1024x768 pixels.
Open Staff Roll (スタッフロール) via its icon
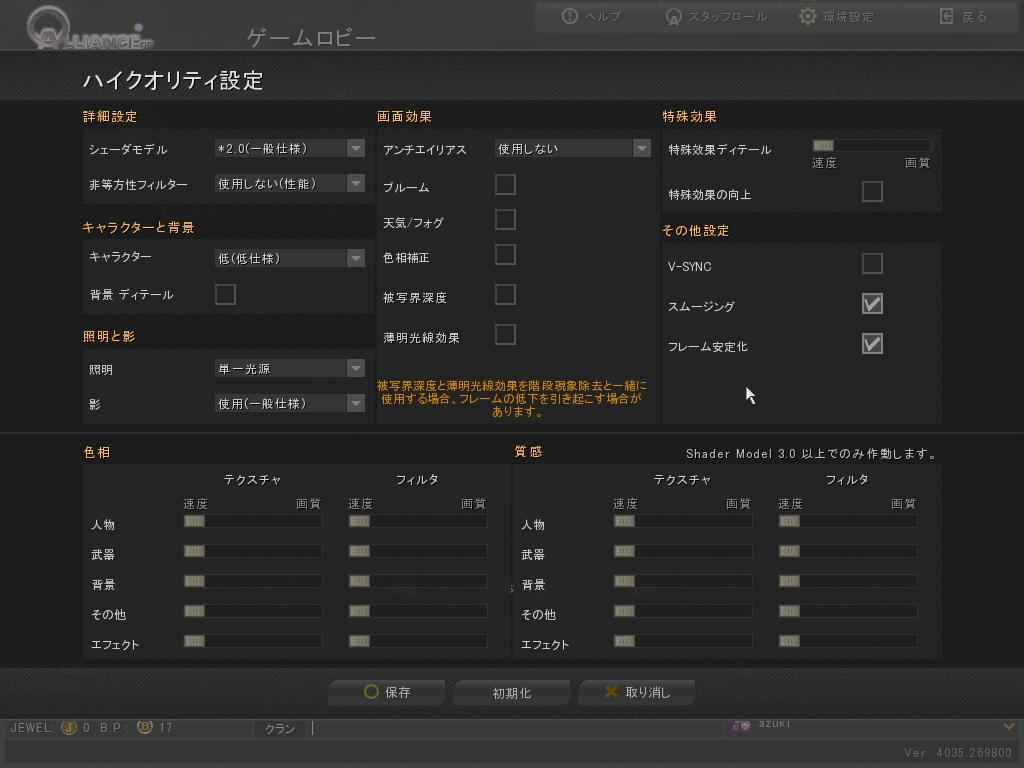(x=673, y=16)
